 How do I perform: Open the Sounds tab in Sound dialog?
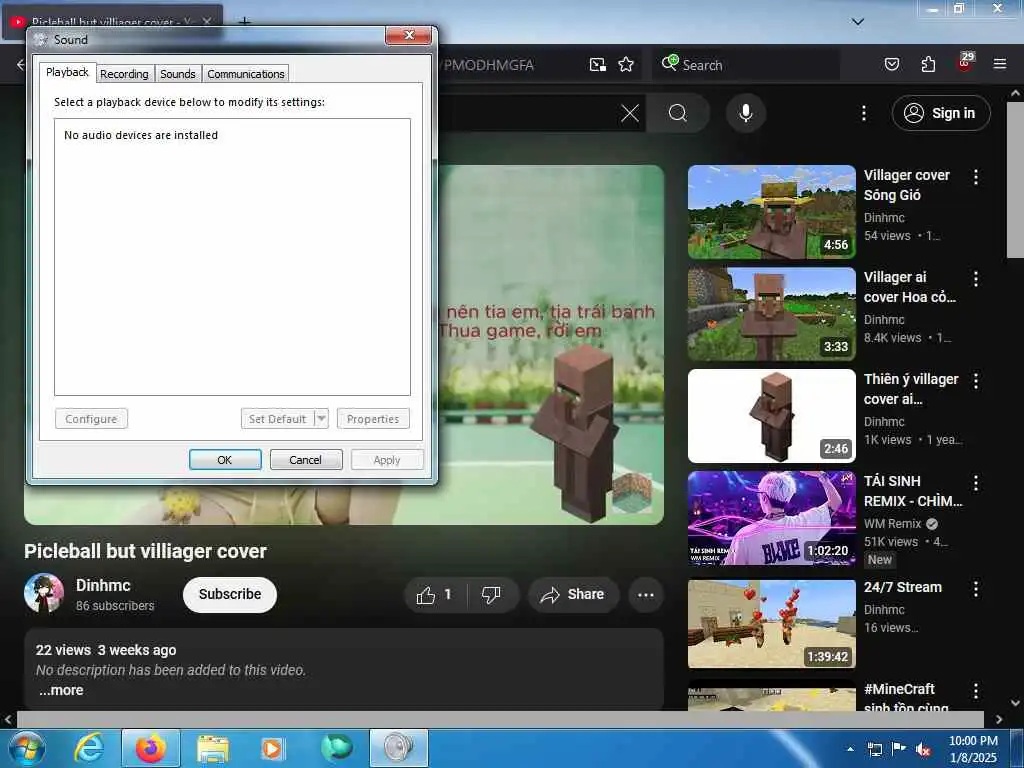point(178,74)
